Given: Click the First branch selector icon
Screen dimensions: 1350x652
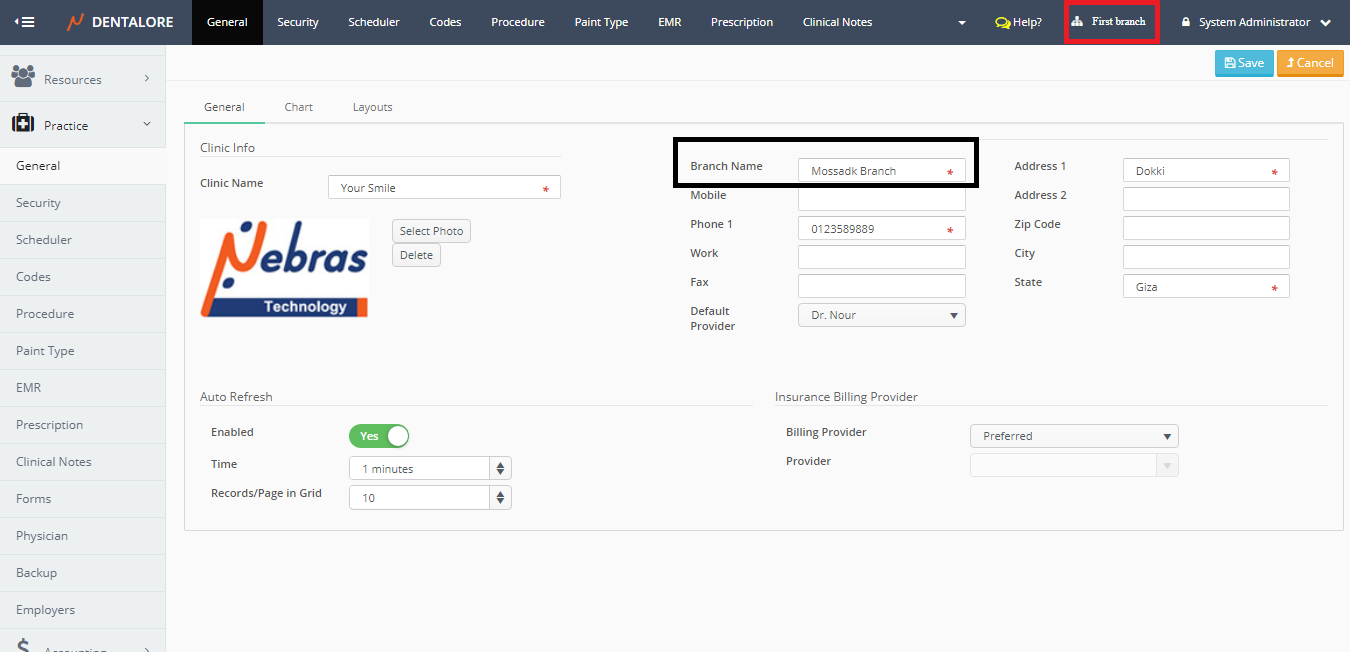Looking at the screenshot, I should (1077, 22).
